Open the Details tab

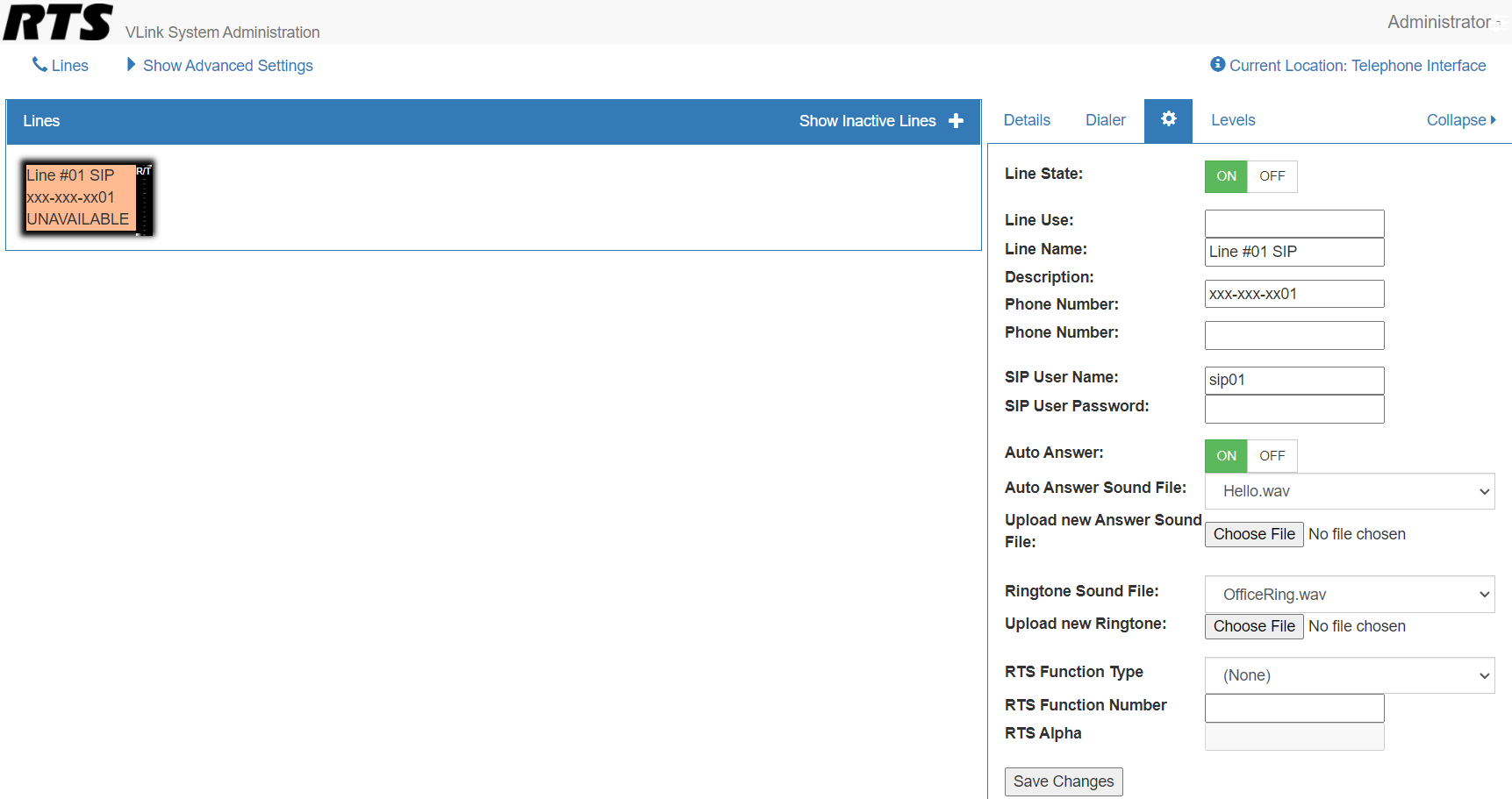point(1026,120)
